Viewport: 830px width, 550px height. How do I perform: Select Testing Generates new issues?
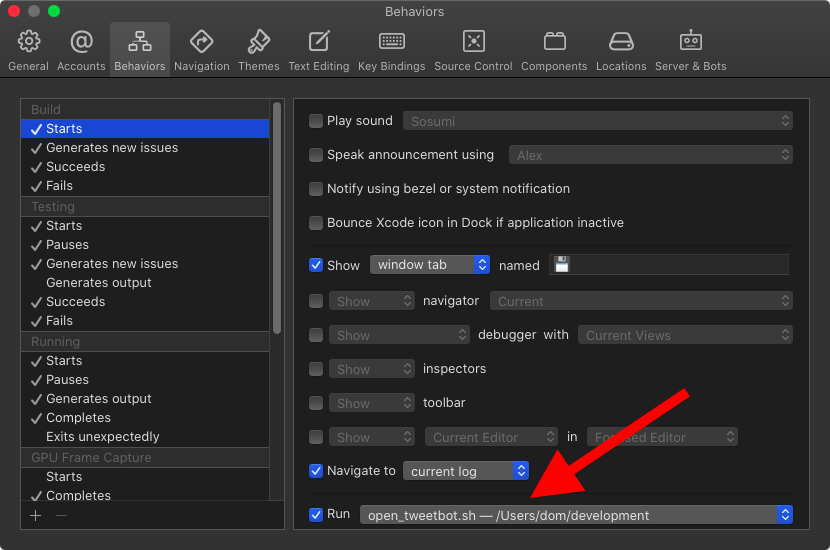145,264
